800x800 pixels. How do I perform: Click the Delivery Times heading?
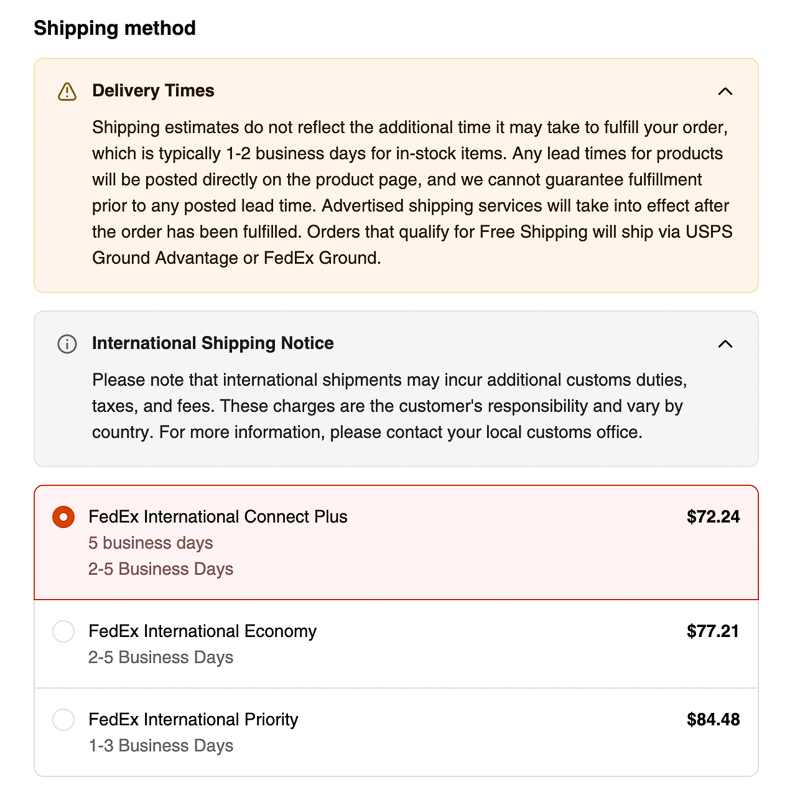(x=153, y=90)
